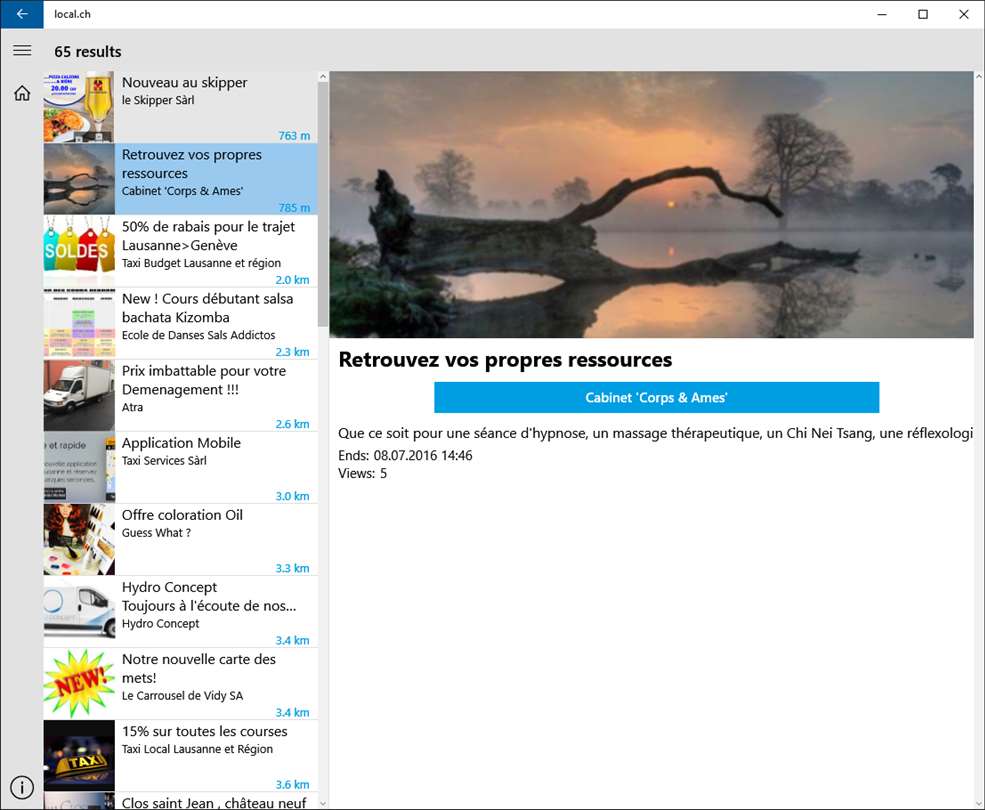Image resolution: width=985 pixels, height=810 pixels.
Task: Open the 'Application Mobile' Taxi Services listing
Action: 180,468
